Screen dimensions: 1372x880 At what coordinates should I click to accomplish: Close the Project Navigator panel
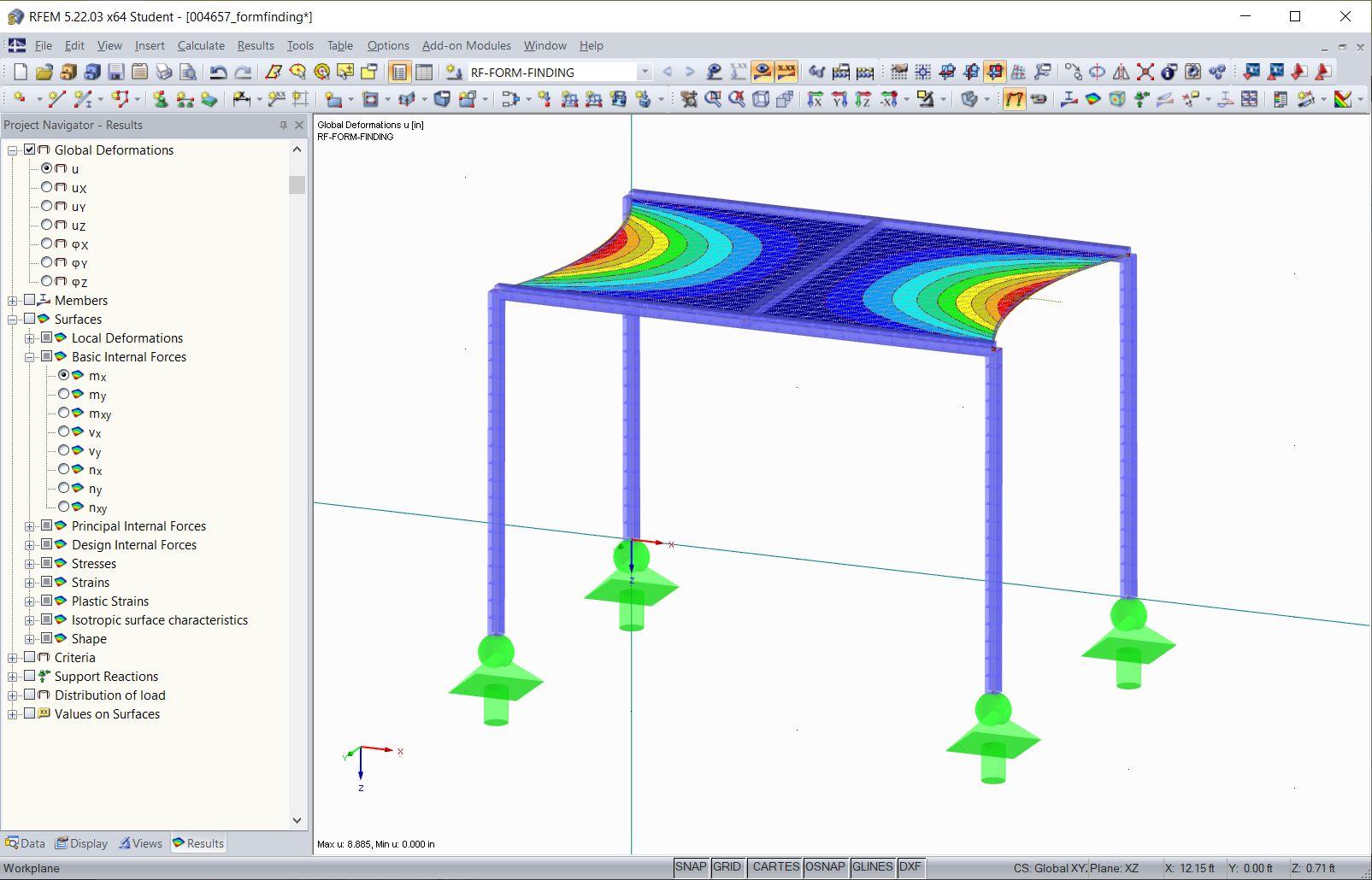point(299,125)
